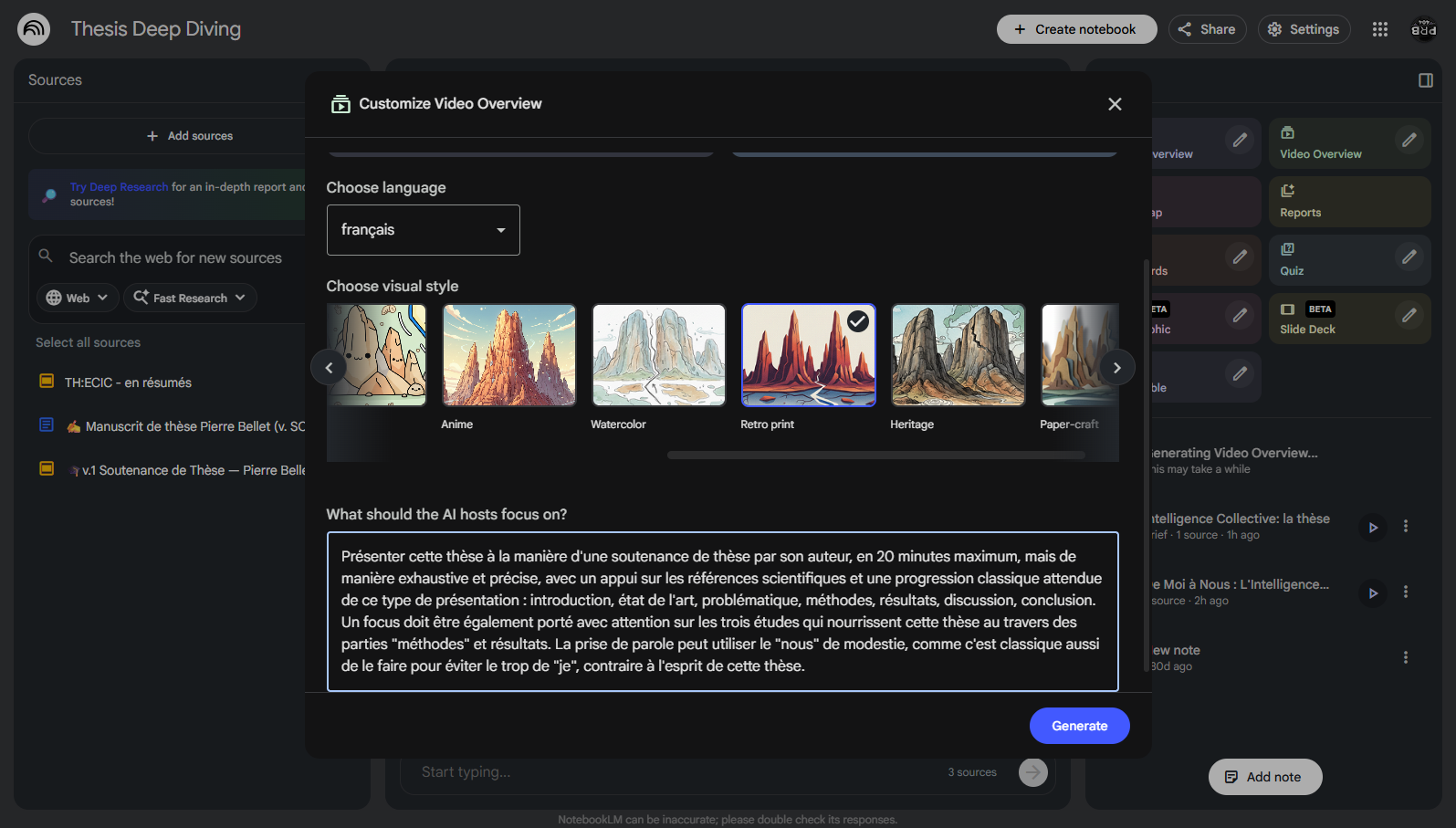The width and height of the screenshot is (1456, 828).
Task: Collapse the Studio panel icon
Action: (x=1425, y=80)
